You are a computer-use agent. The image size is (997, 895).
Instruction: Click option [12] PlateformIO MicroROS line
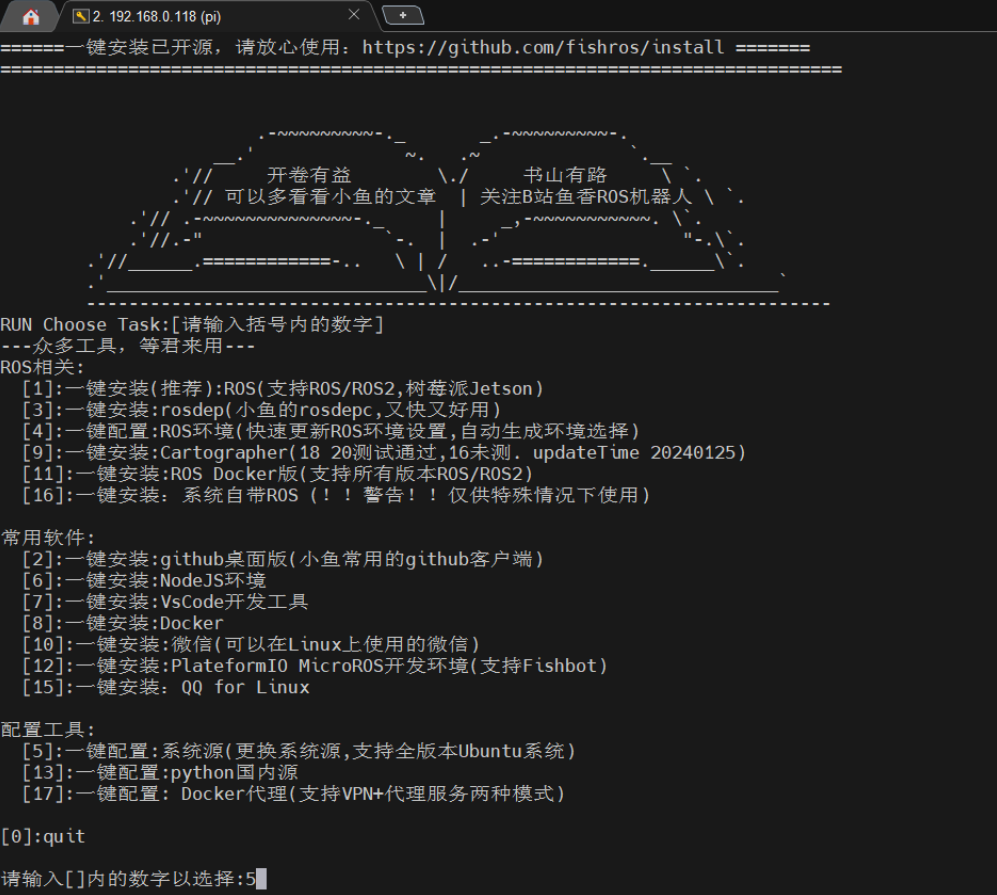pyautogui.click(x=315, y=666)
